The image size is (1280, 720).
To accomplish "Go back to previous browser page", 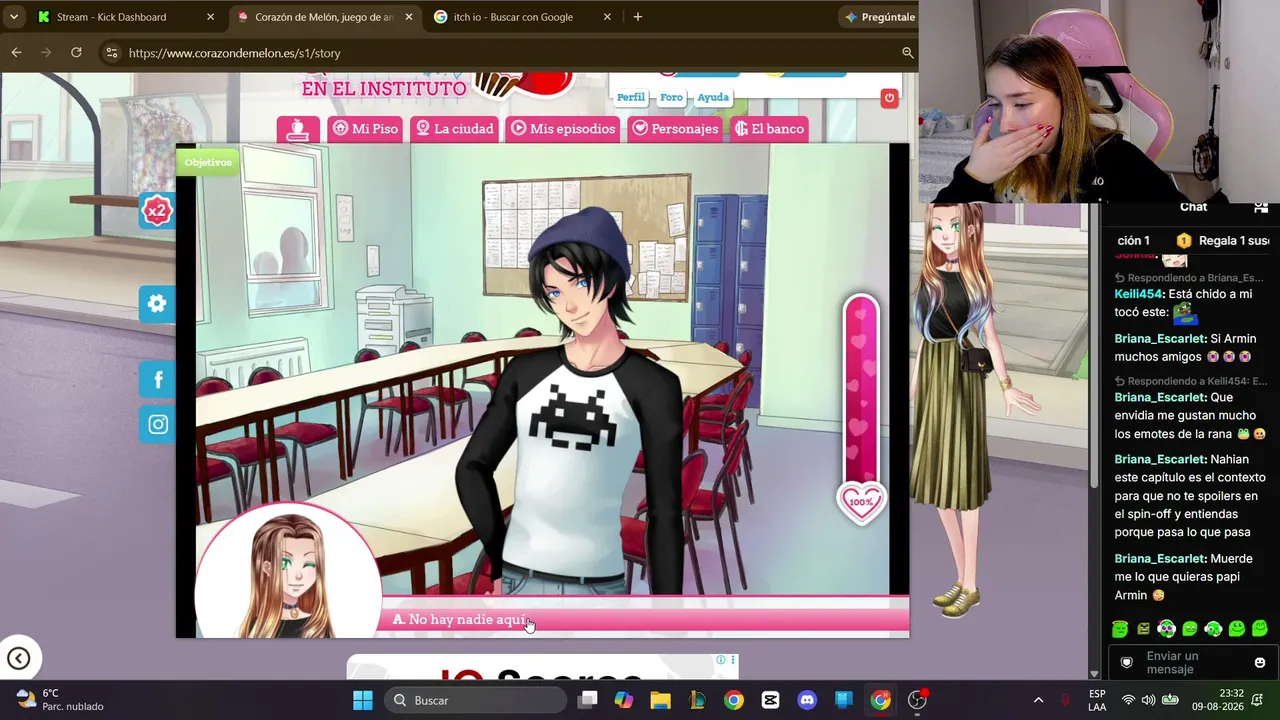I will click(17, 53).
